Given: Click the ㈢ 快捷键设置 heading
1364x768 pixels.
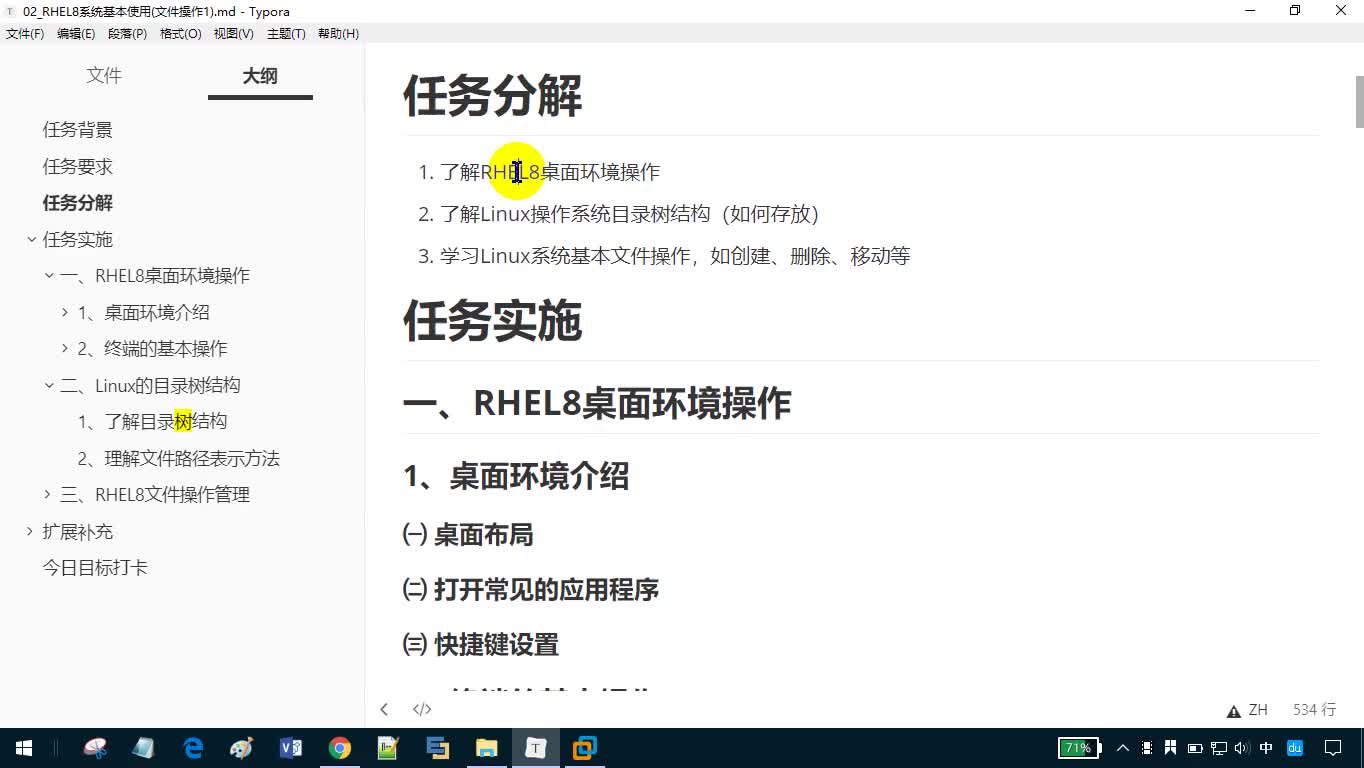Looking at the screenshot, I should click(x=481, y=645).
